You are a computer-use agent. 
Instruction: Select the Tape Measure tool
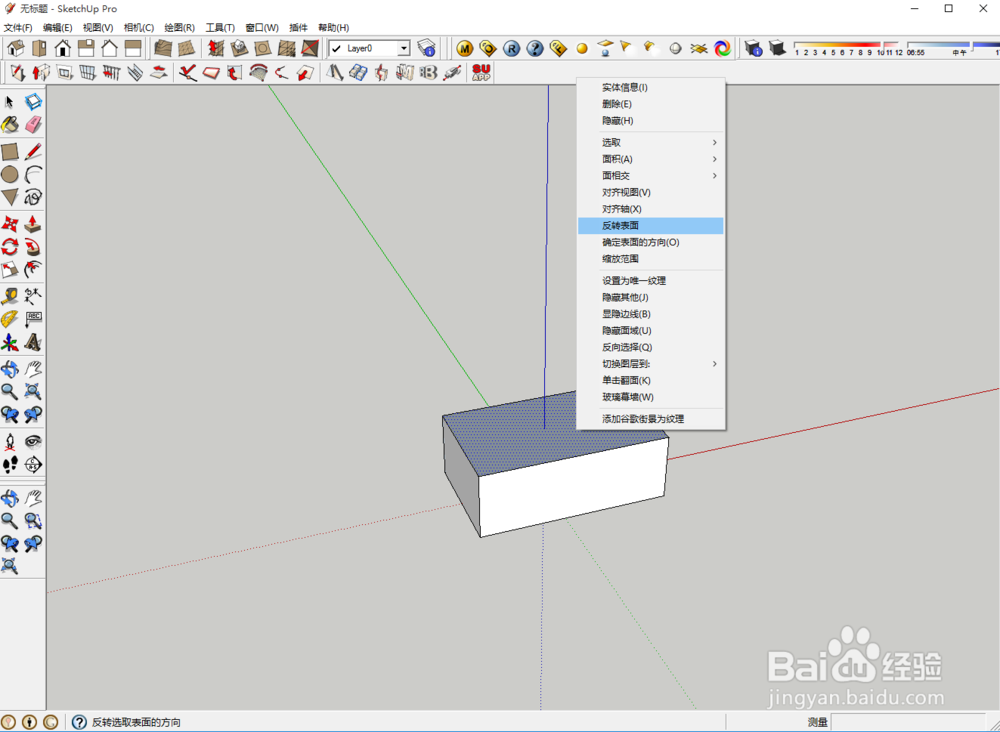tap(10, 296)
